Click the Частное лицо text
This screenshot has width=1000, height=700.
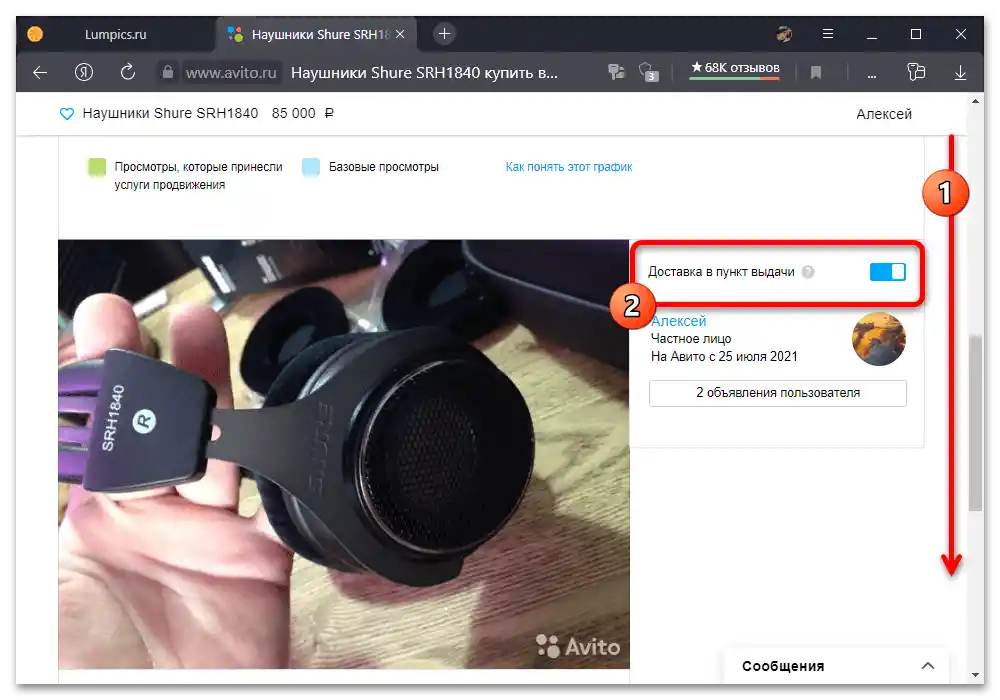coord(691,339)
